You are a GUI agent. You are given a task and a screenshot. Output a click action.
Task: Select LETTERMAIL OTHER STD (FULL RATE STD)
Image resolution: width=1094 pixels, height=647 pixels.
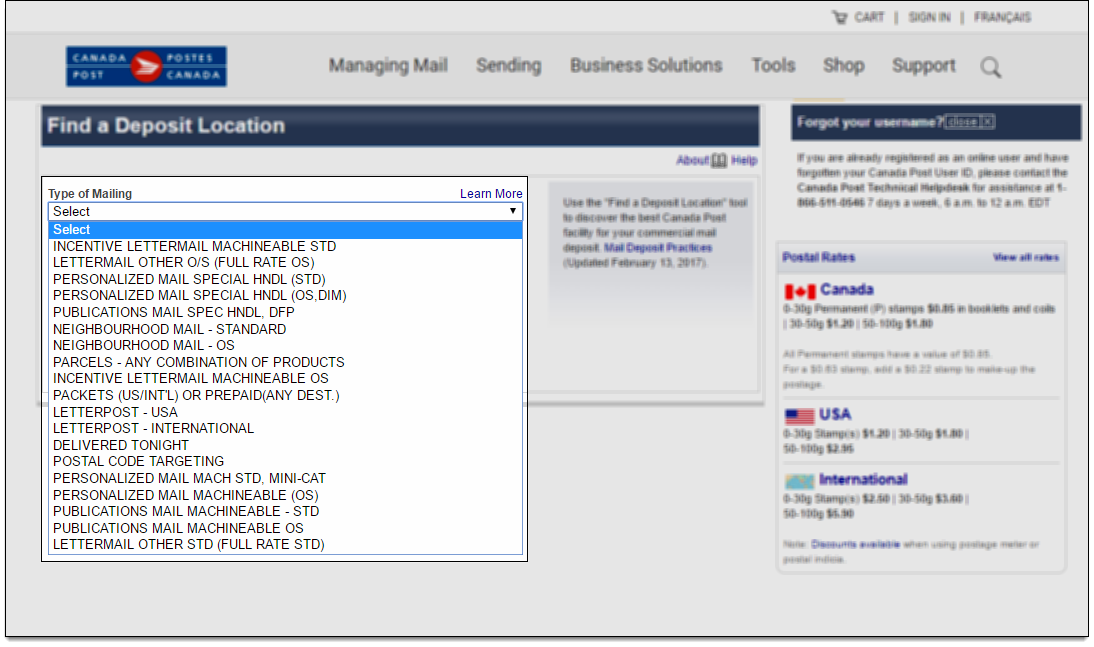[285, 544]
